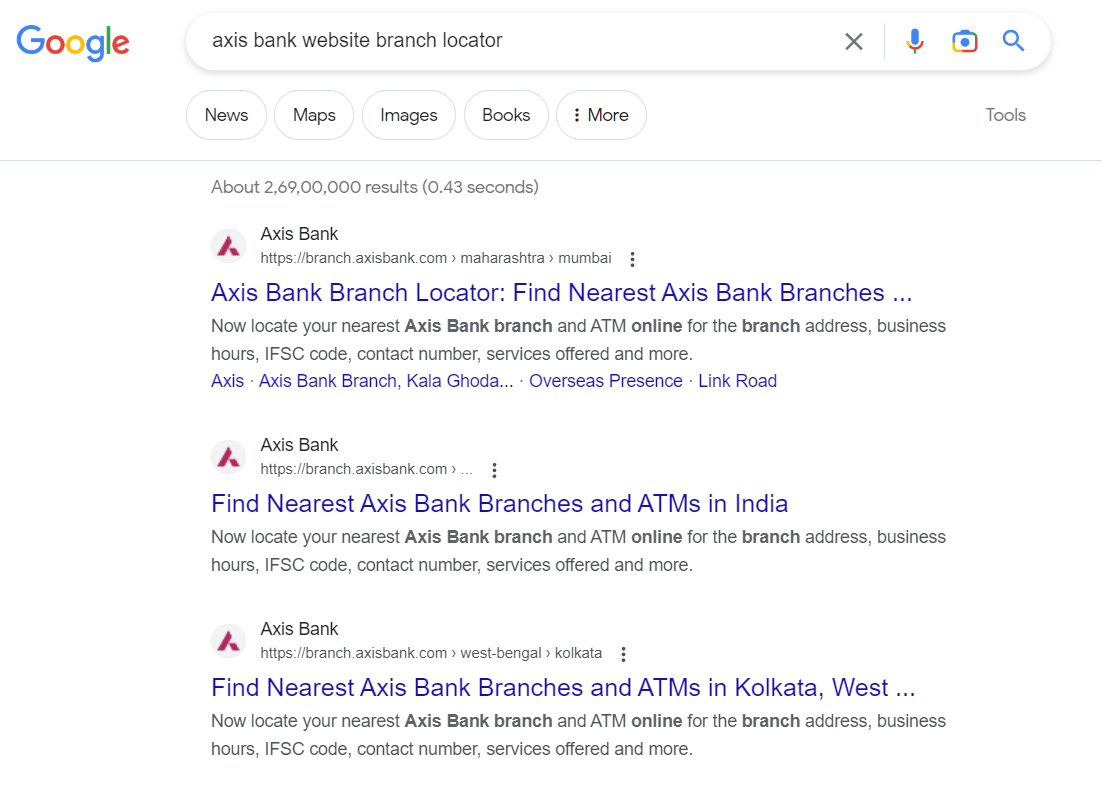Viewport: 1102px width, 797px height.
Task: Clear the search query with X
Action: (x=853, y=41)
